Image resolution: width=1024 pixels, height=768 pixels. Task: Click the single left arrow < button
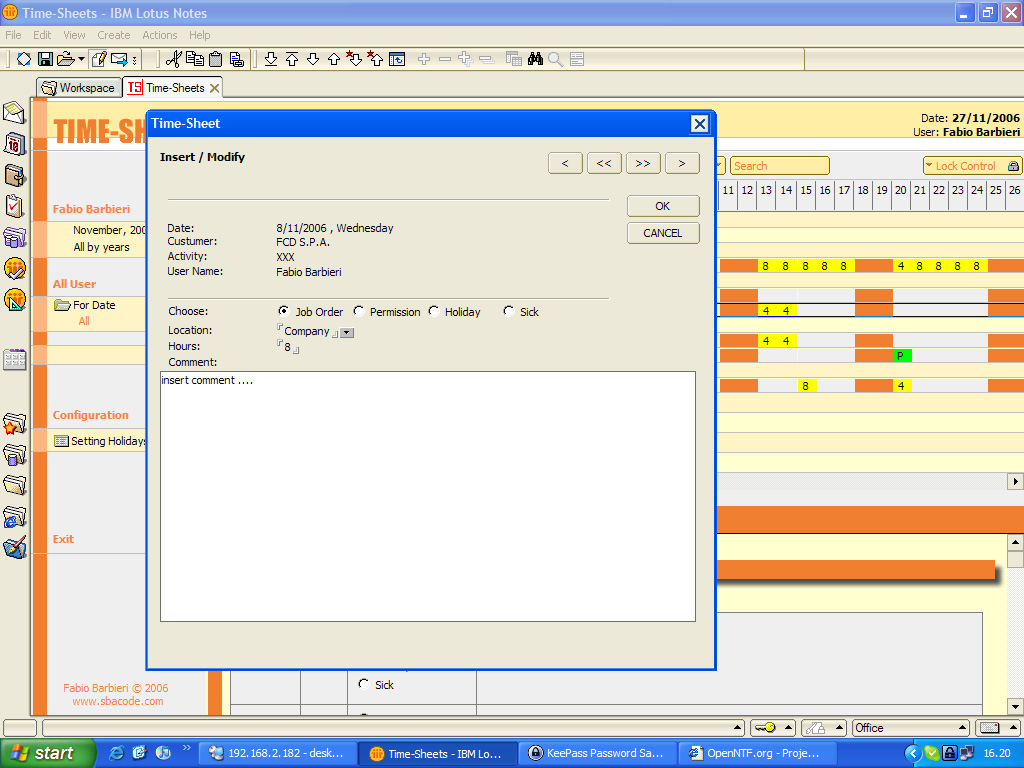tap(566, 163)
